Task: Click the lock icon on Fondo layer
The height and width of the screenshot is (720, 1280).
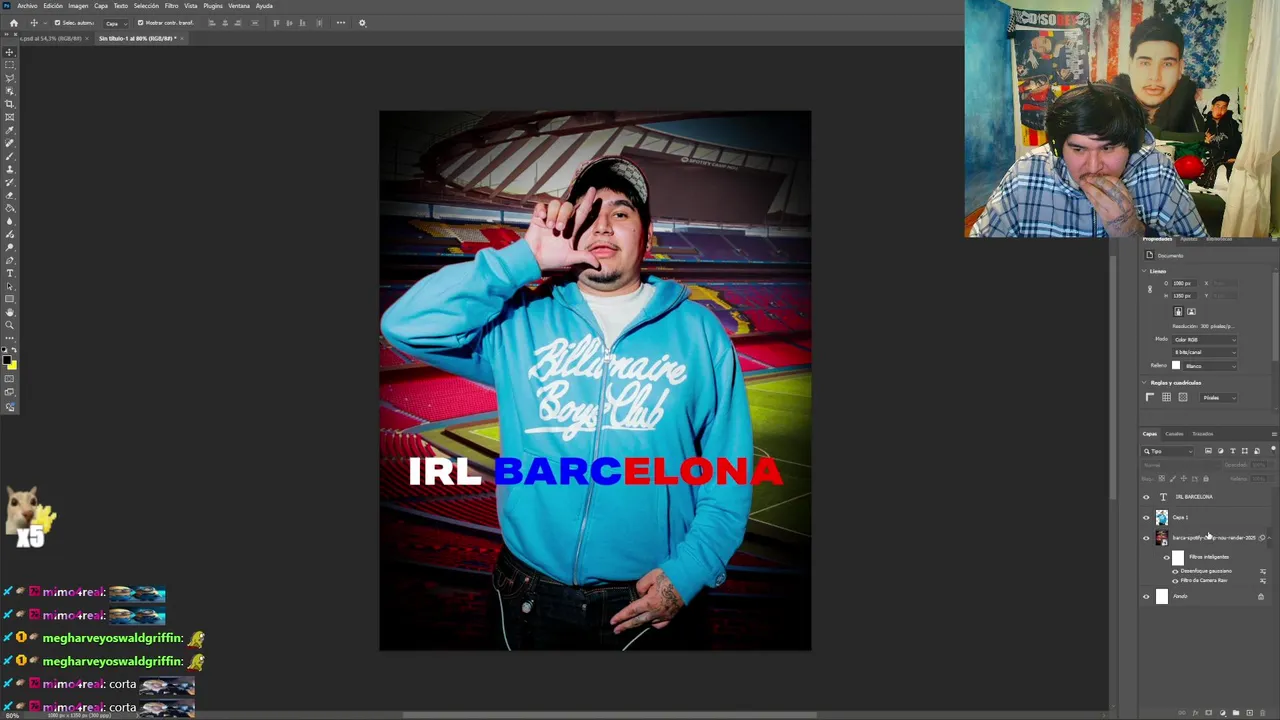Action: (1261, 596)
